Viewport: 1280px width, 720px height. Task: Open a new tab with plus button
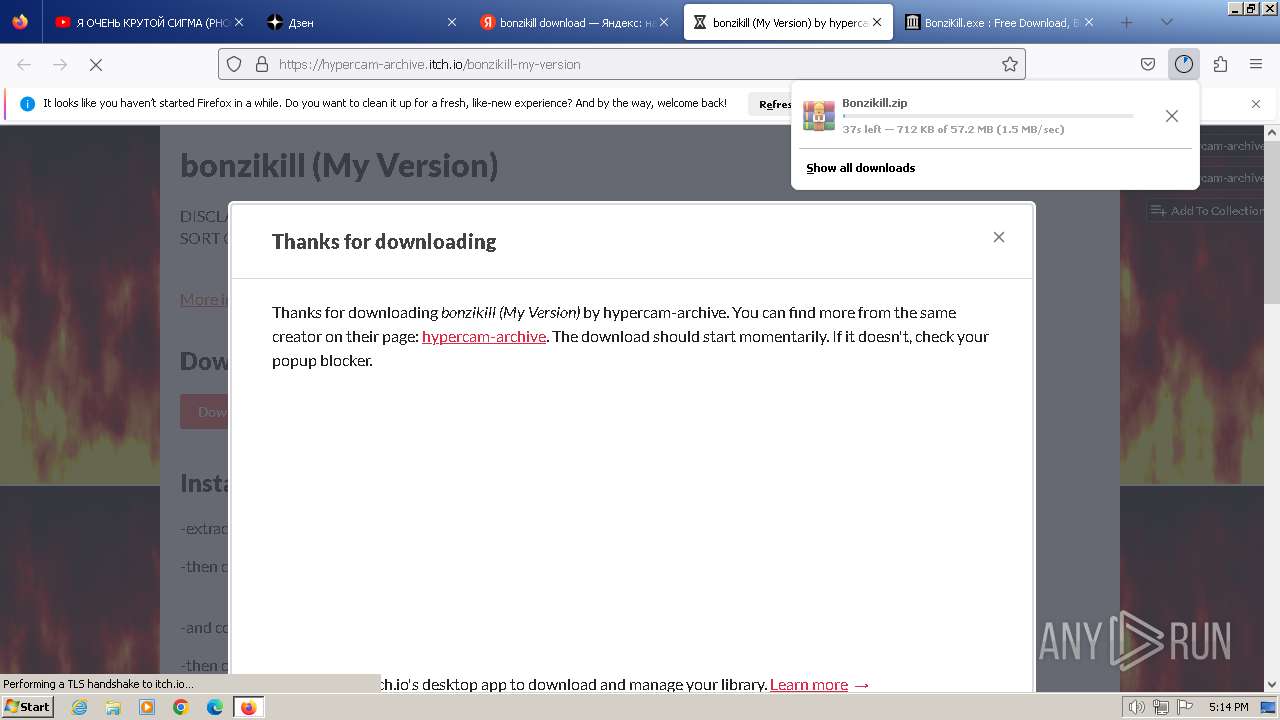pyautogui.click(x=1126, y=22)
